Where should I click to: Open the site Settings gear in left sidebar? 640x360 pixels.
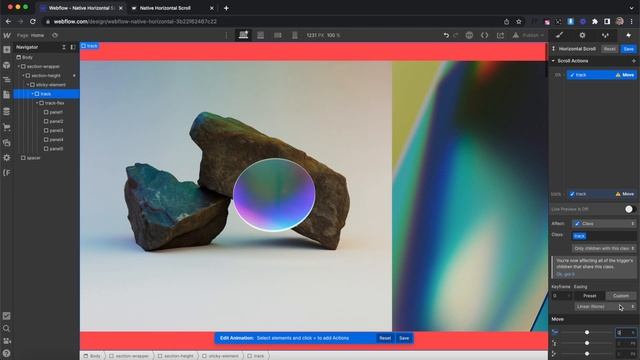click(x=7, y=158)
